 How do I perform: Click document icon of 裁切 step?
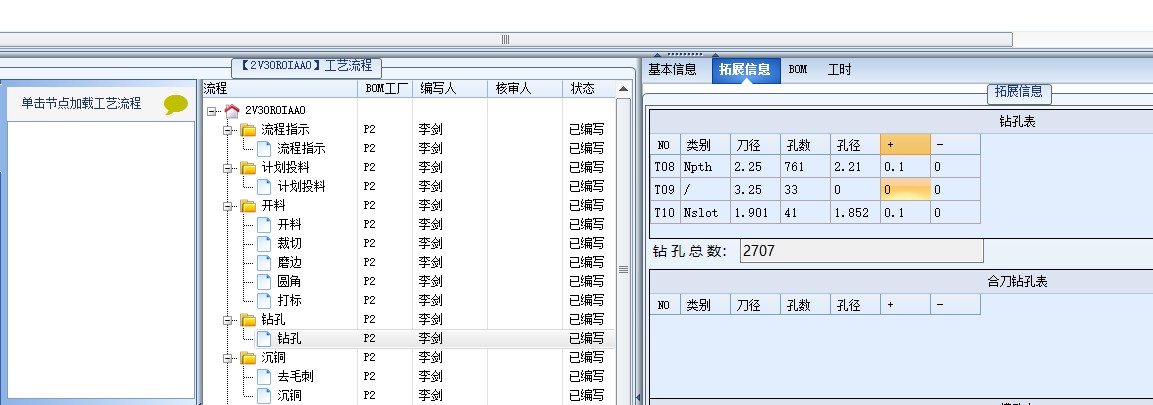pyautogui.click(x=264, y=243)
